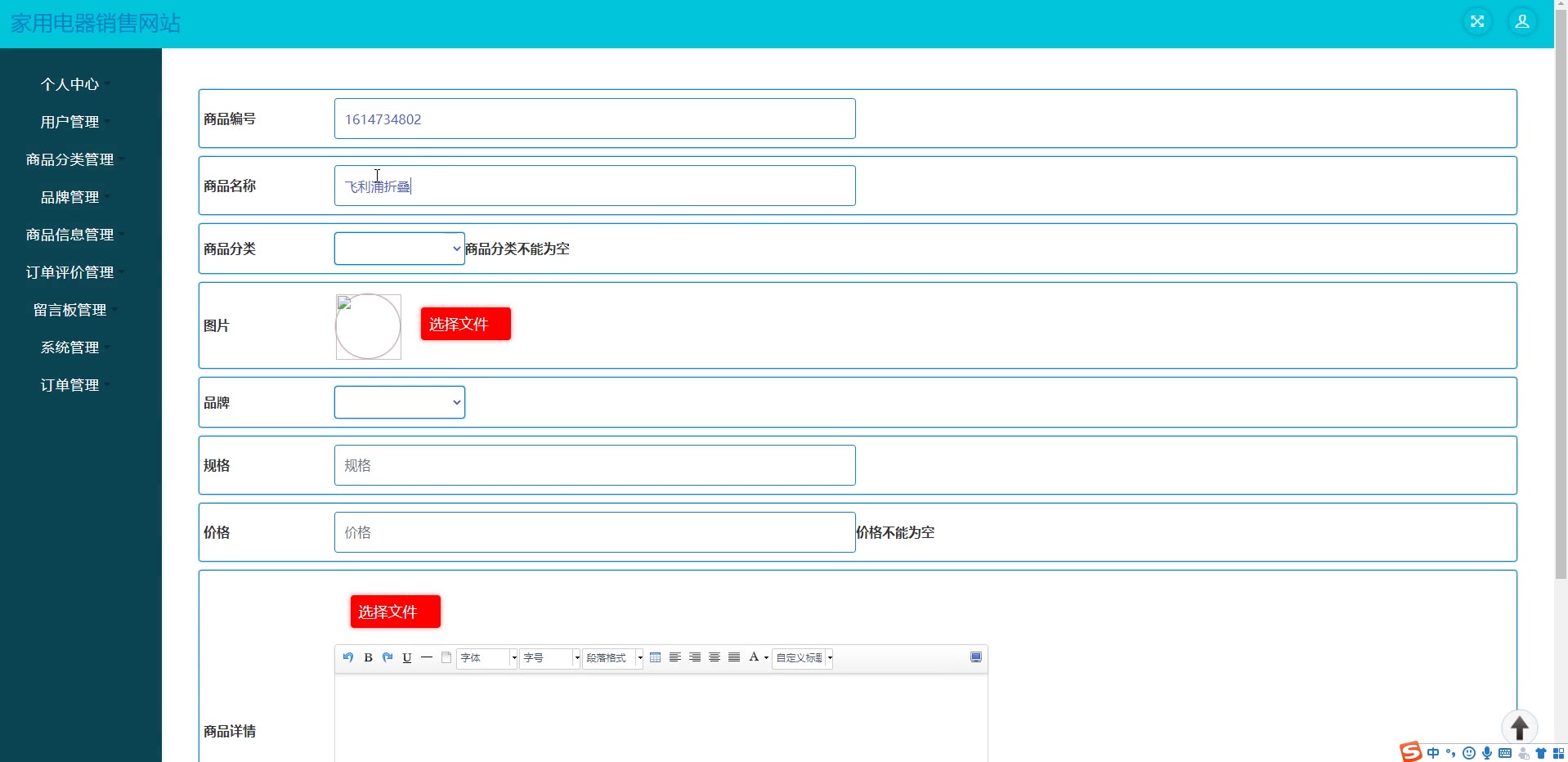Open the Sogou skin shirt icon
This screenshot has height=762, width=1568.
[1541, 753]
